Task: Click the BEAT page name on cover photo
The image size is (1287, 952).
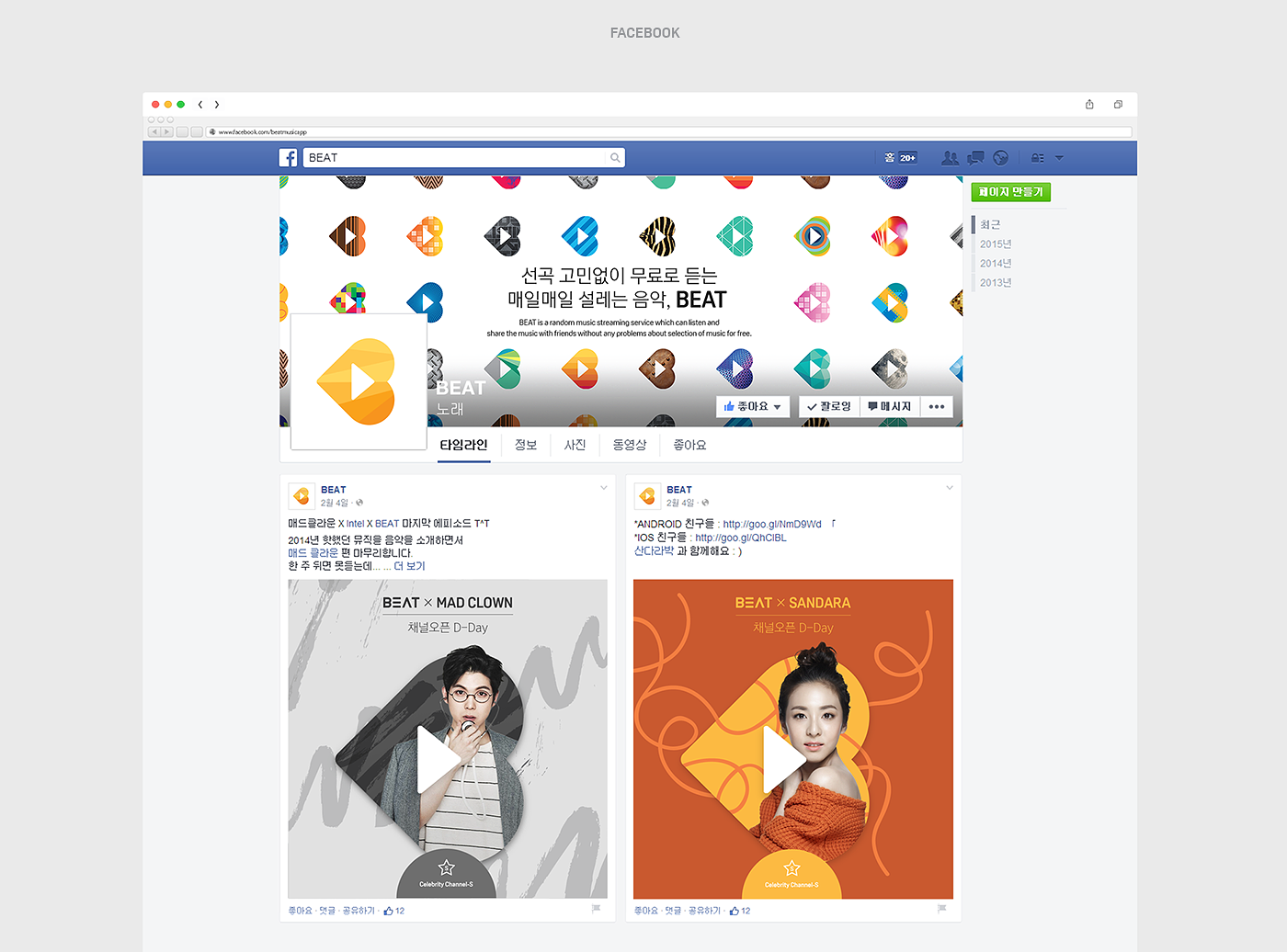Action: pyautogui.click(x=461, y=388)
